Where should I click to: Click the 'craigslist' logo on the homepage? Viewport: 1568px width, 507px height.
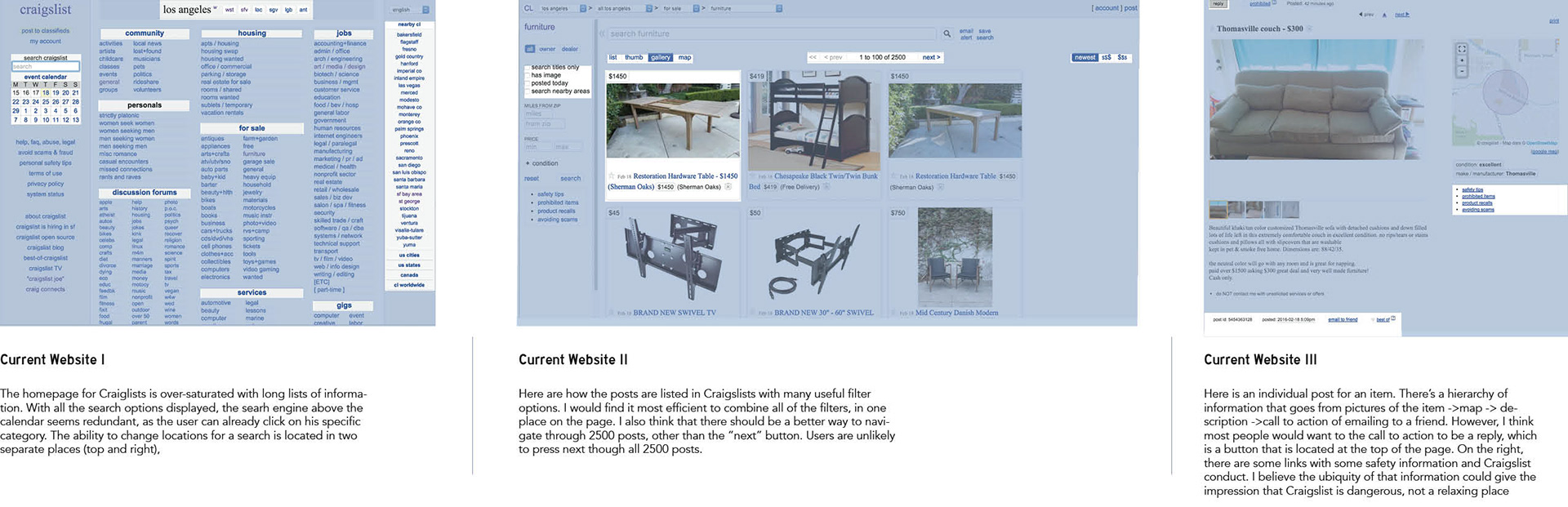[x=46, y=10]
